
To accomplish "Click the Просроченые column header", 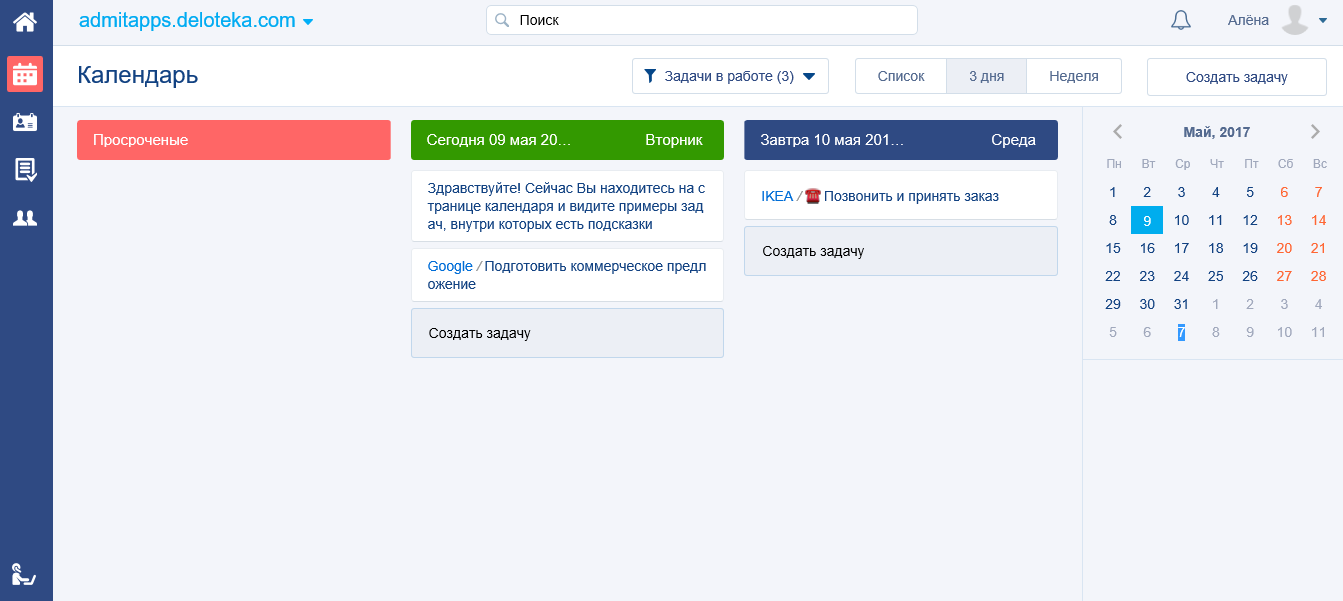I will [x=234, y=140].
